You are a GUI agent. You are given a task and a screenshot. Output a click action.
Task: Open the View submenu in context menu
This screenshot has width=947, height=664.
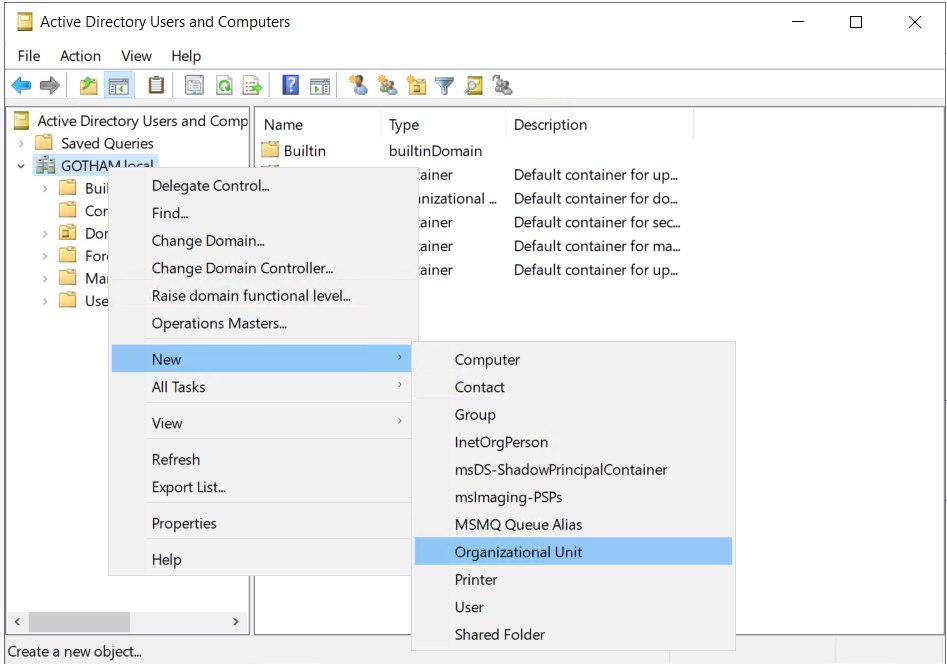(167, 423)
